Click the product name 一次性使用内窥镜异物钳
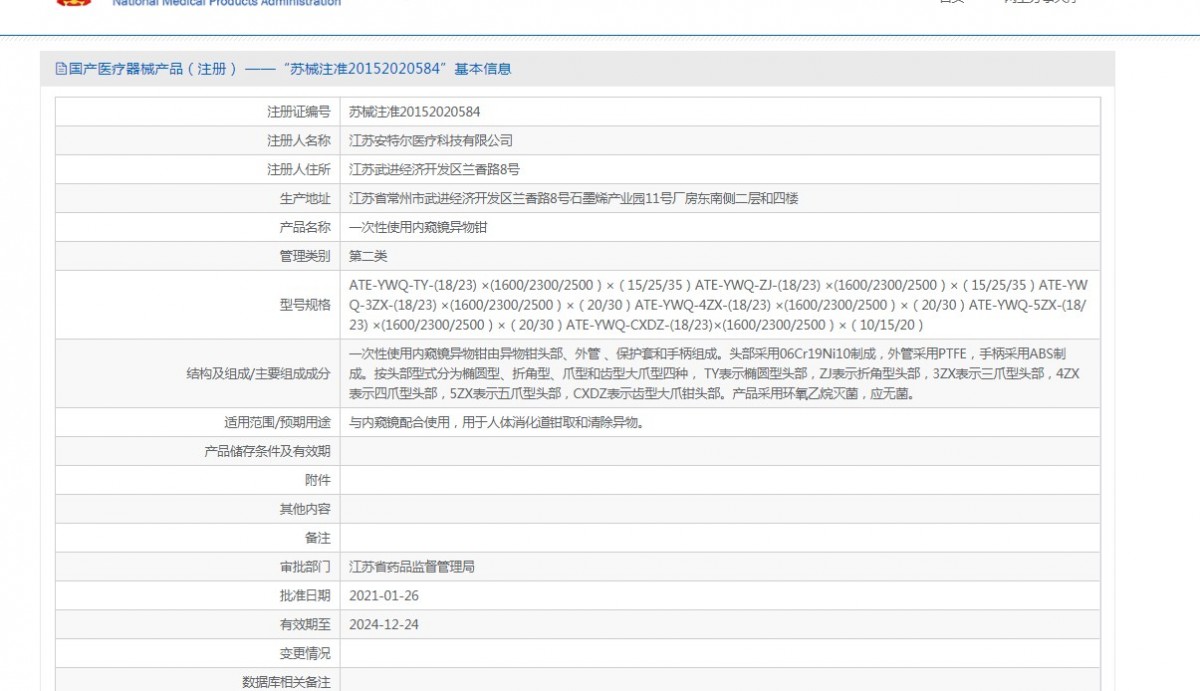The image size is (1200, 691). [x=418, y=228]
